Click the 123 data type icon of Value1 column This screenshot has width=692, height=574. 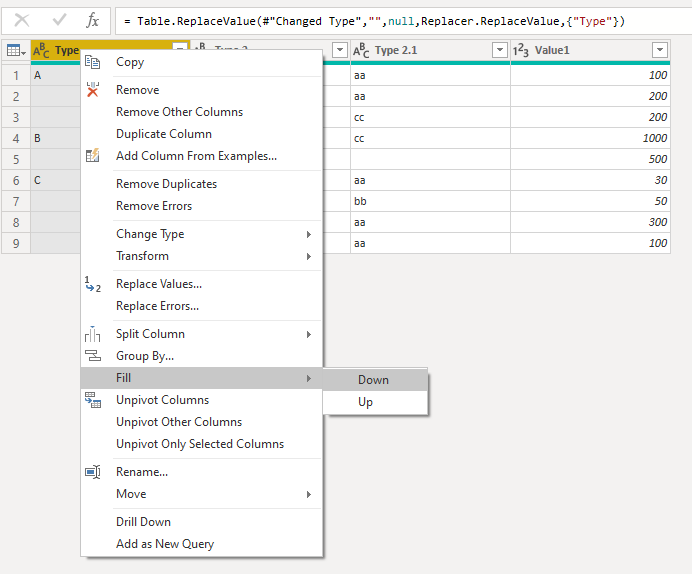point(521,50)
